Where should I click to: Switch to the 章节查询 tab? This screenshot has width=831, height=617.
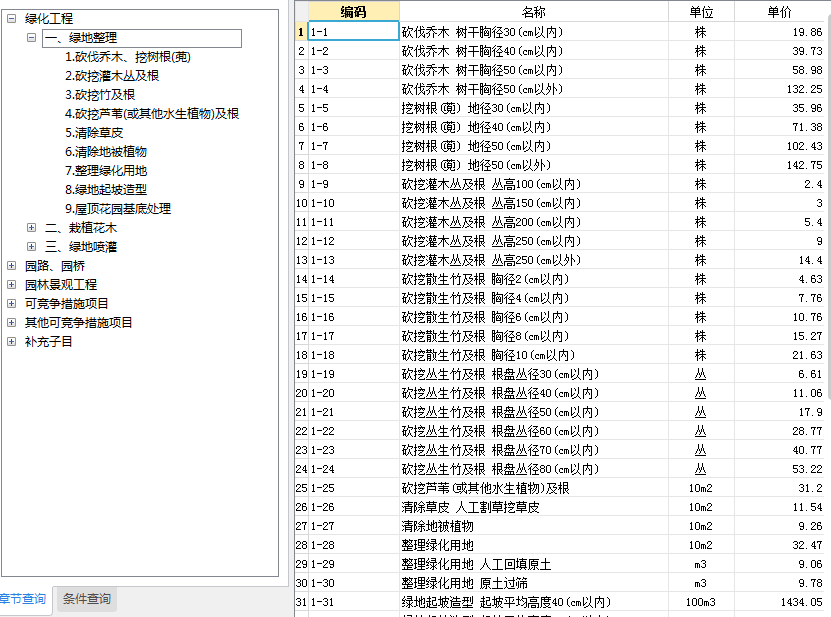[x=23, y=599]
